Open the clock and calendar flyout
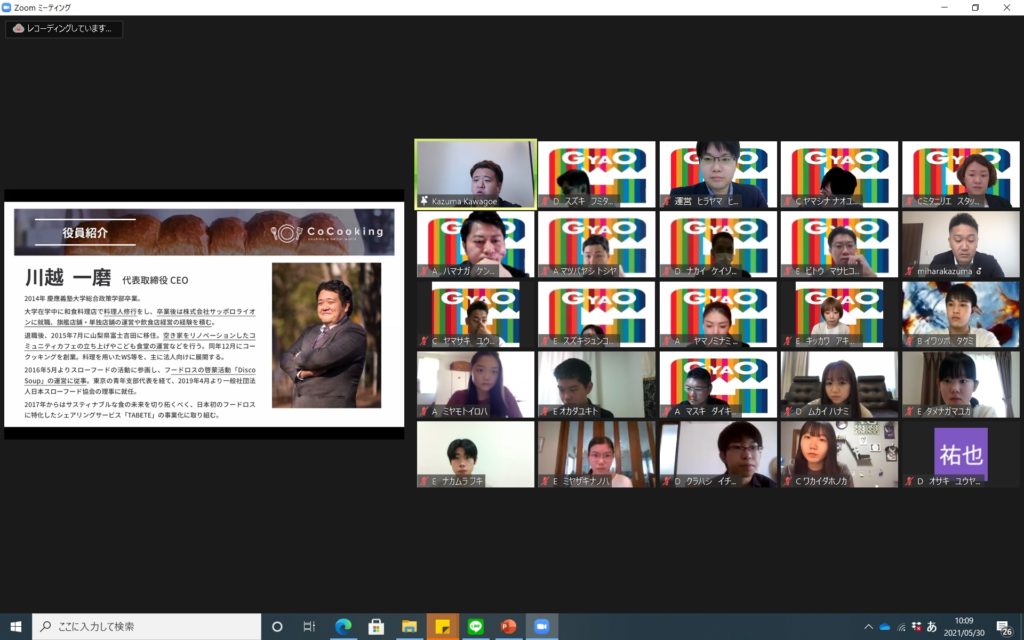The image size is (1024, 640). coord(964,626)
